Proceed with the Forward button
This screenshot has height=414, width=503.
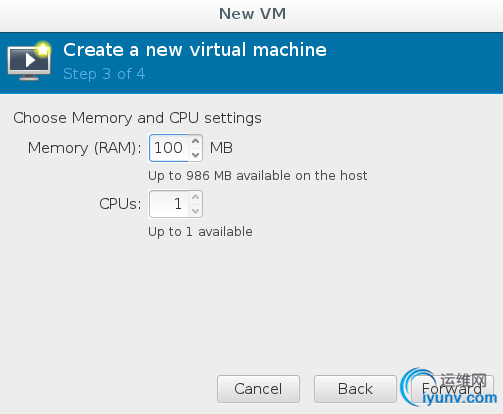[x=452, y=389]
